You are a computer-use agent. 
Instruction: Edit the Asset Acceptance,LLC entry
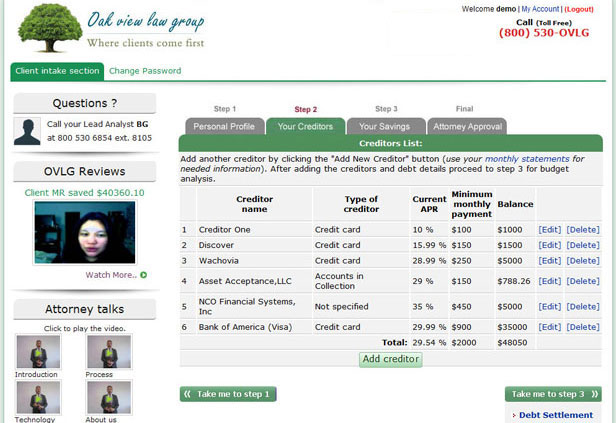tap(550, 281)
